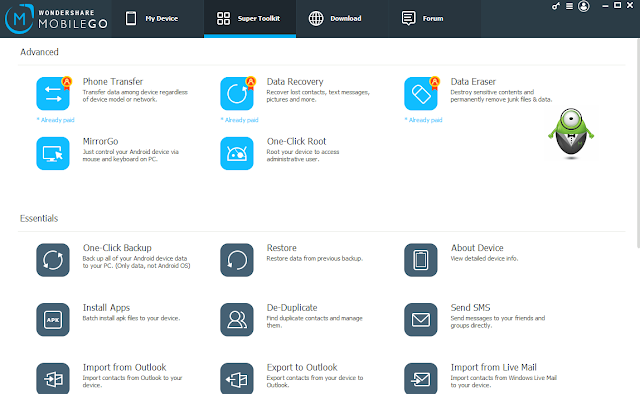The width and height of the screenshot is (640, 394).
Task: Open the Send SMS envelope icon
Action: pyautogui.click(x=421, y=320)
